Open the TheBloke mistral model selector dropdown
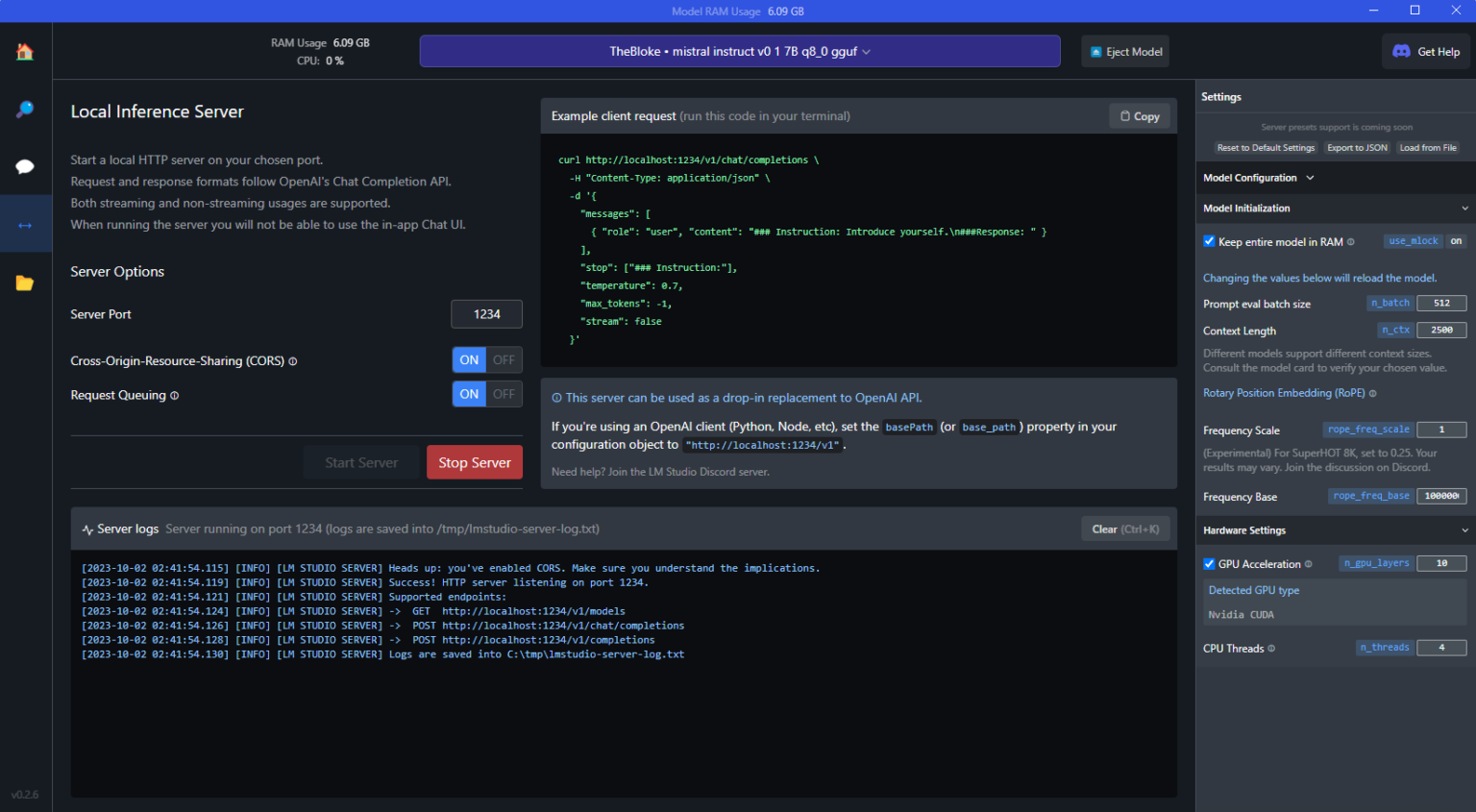1476x812 pixels. point(740,52)
